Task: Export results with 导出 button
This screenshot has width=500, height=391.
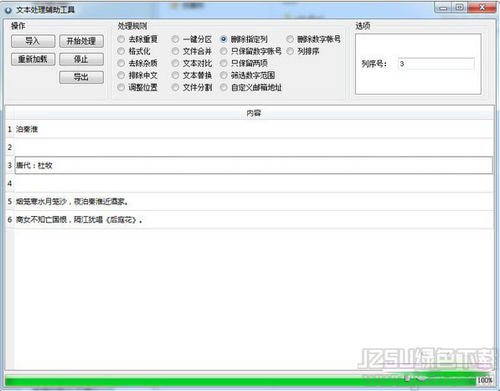Action: 81,77
